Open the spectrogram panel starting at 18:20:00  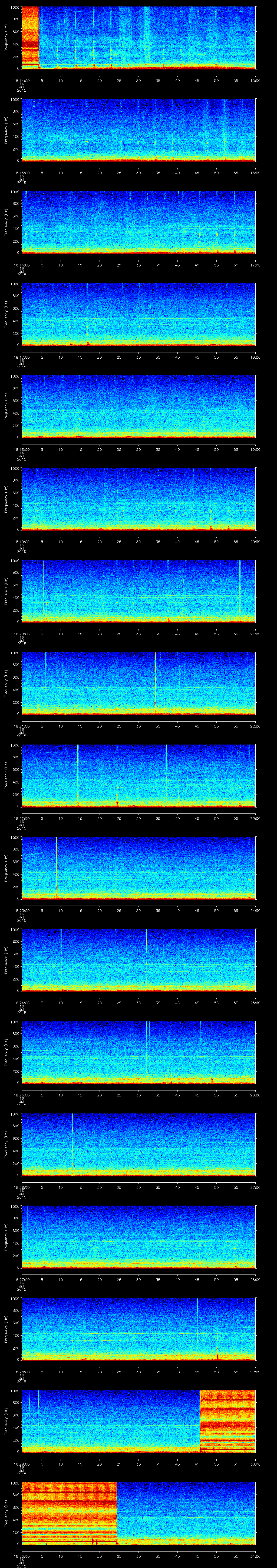point(138,591)
